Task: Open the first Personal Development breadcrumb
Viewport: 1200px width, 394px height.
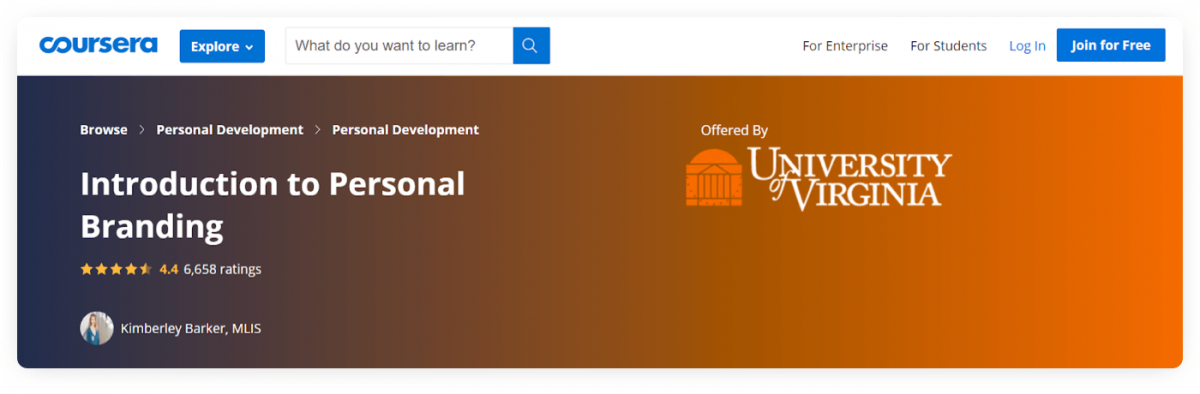Action: (x=230, y=130)
